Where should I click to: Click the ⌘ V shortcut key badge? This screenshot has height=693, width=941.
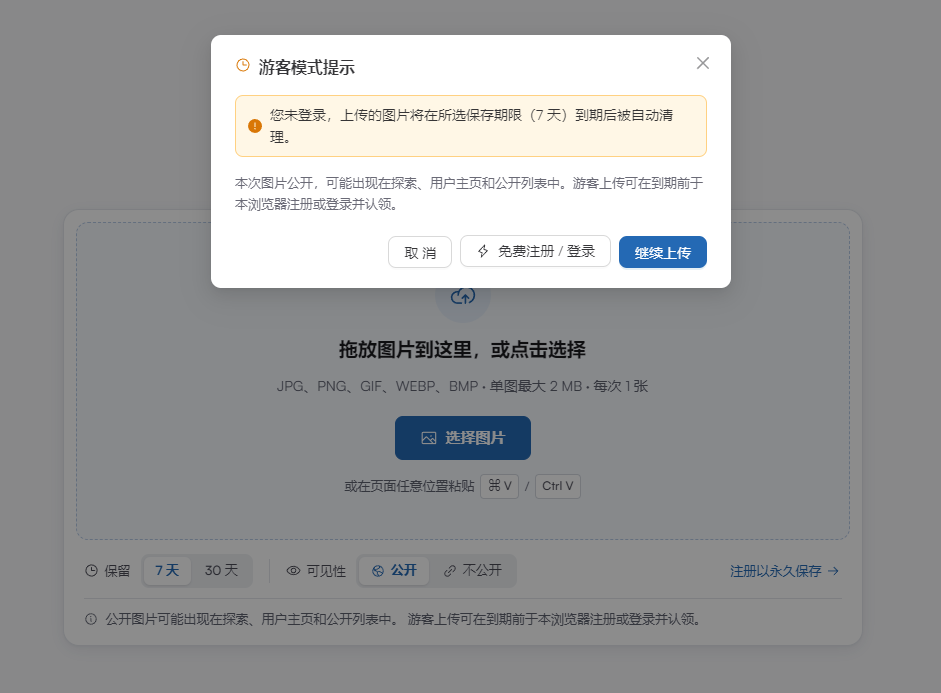(499, 486)
